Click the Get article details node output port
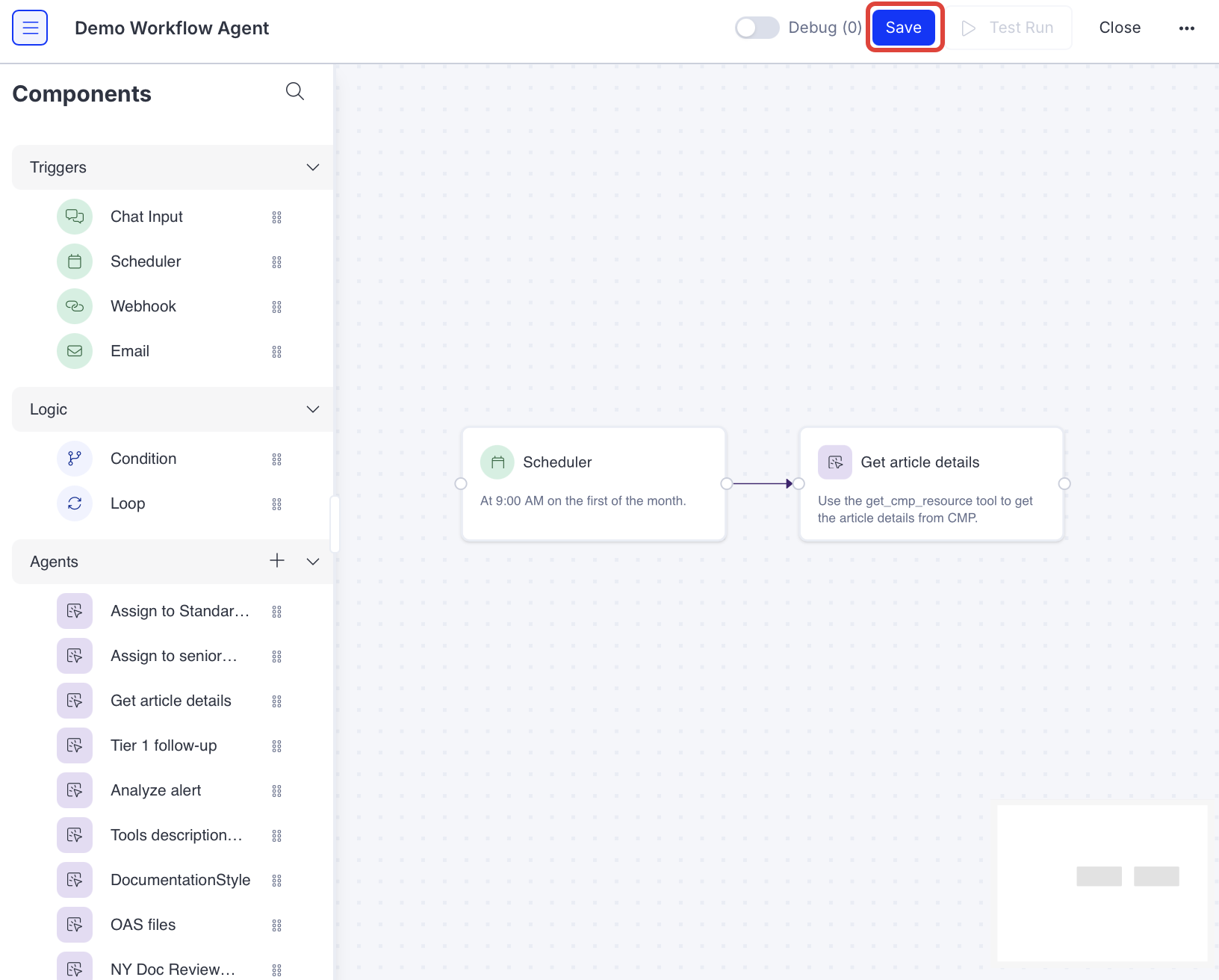Image resolution: width=1219 pixels, height=980 pixels. tap(1064, 483)
